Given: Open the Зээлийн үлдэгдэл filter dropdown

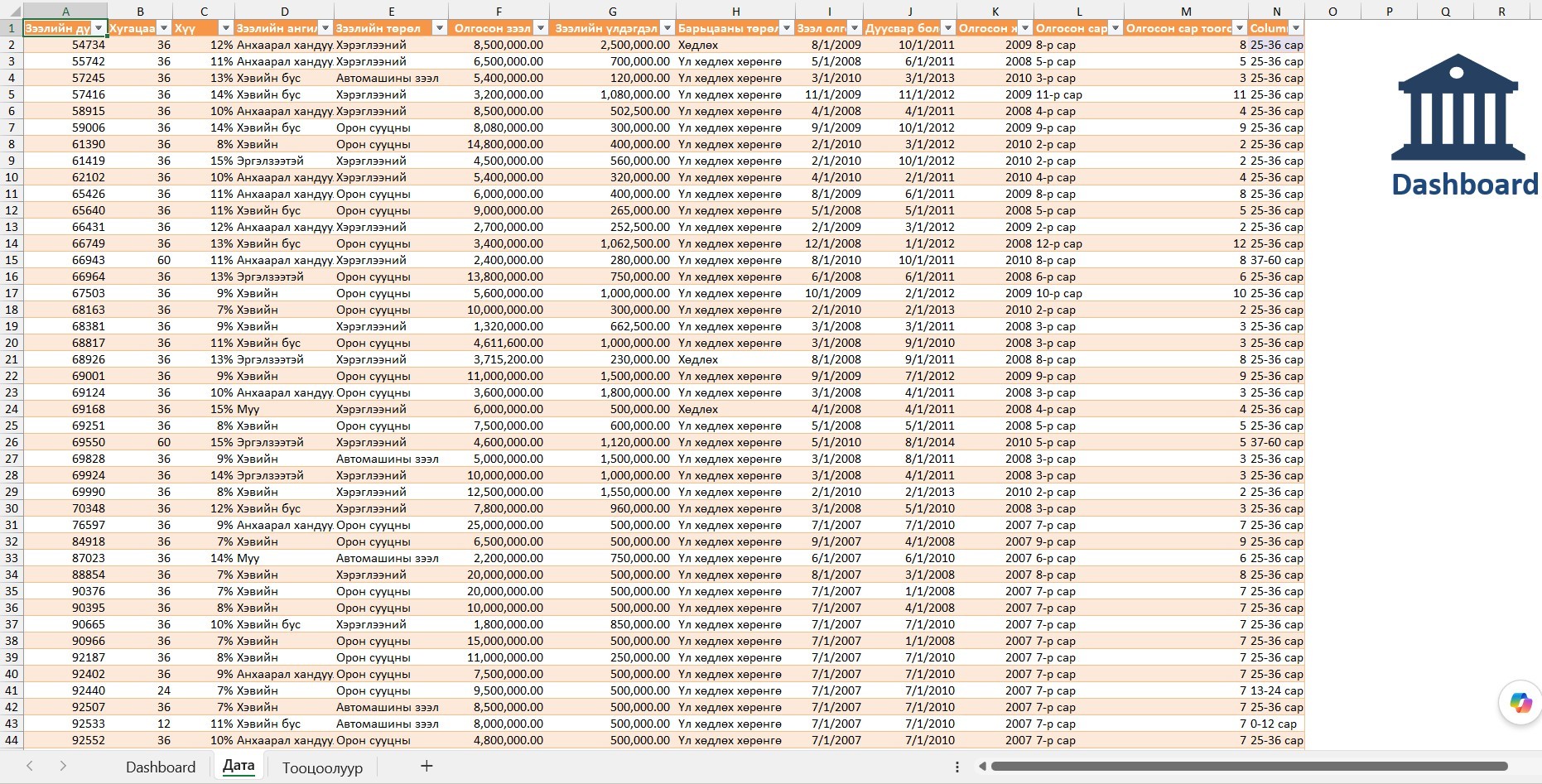Looking at the screenshot, I should [667, 28].
